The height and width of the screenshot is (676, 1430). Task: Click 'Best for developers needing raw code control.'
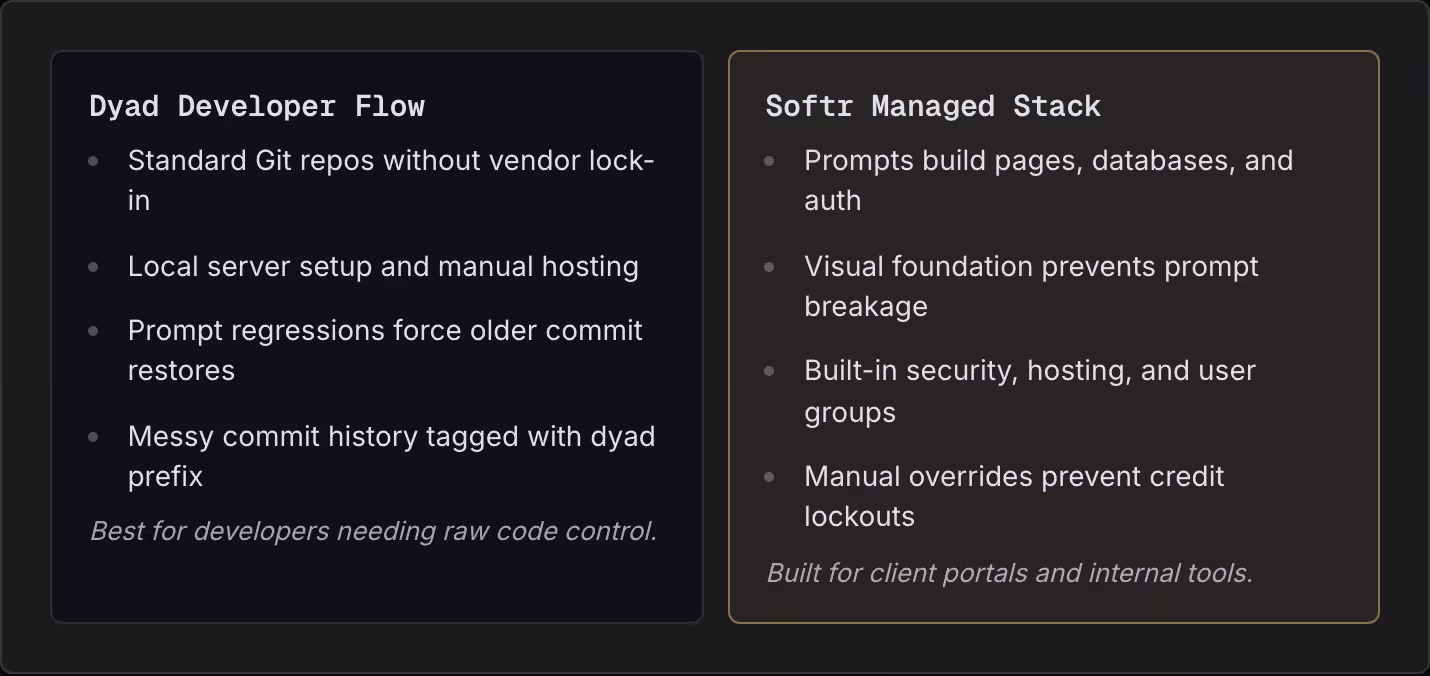coord(373,531)
